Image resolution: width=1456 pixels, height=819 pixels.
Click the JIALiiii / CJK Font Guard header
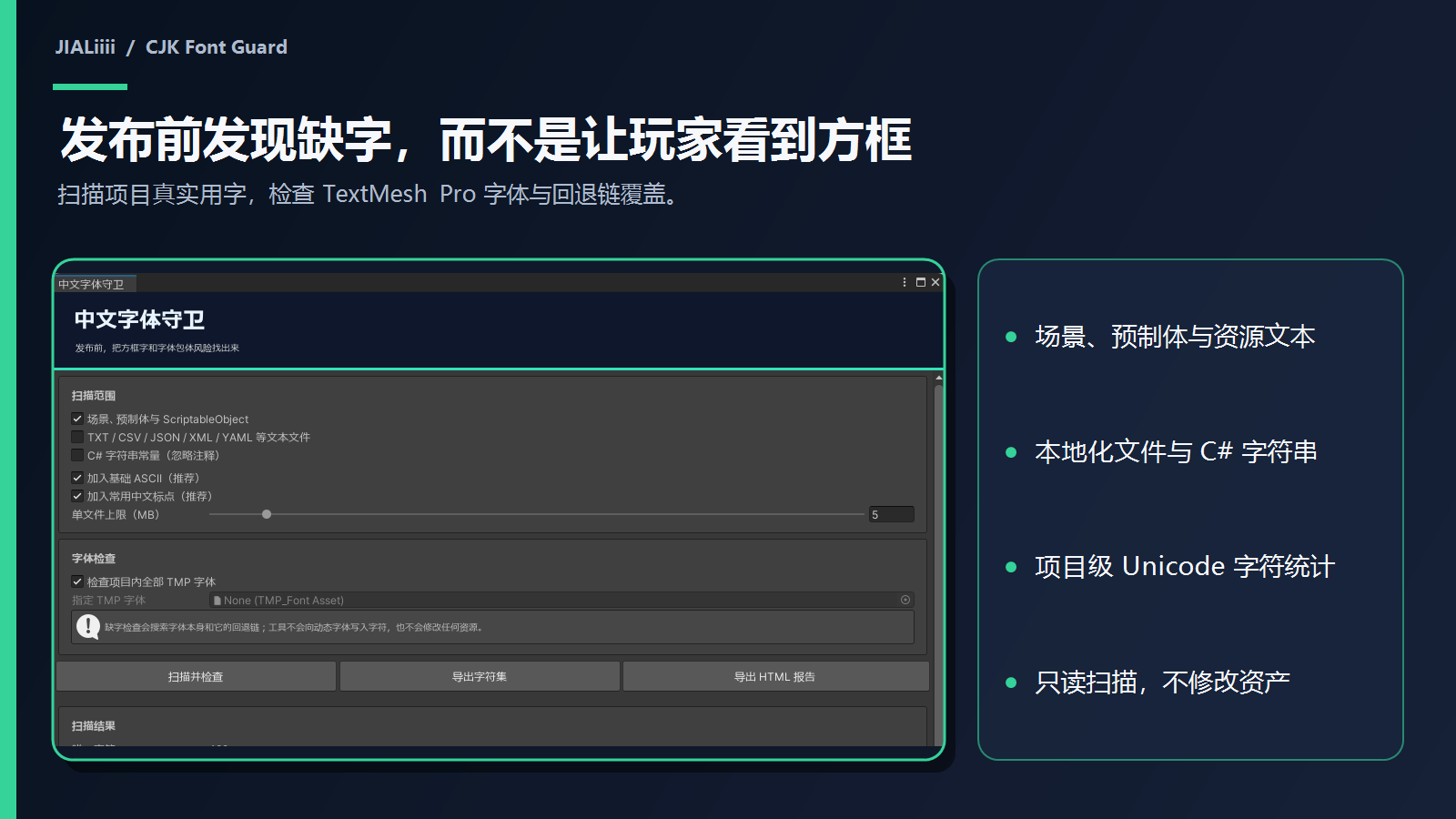click(x=171, y=47)
